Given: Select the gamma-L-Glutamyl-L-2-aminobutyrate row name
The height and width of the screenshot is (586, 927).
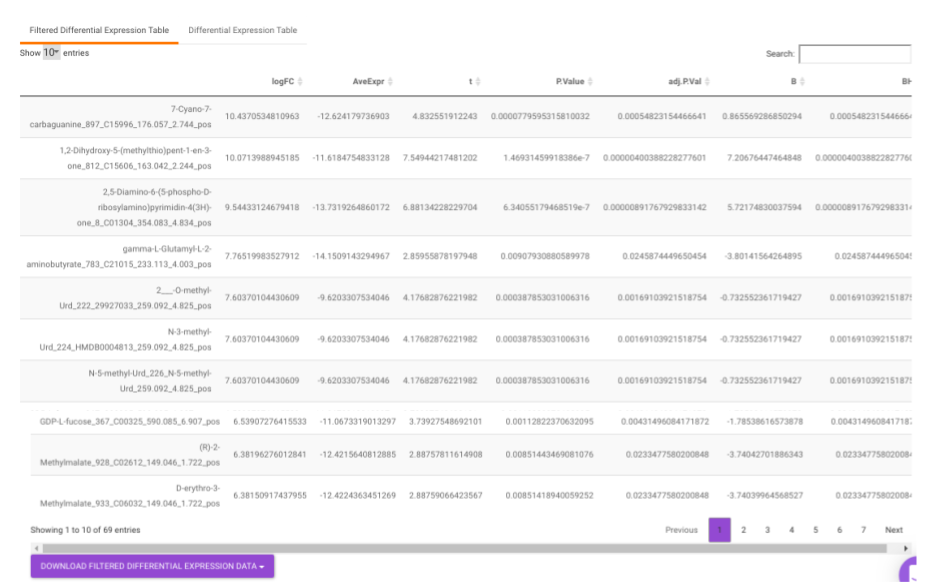Looking at the screenshot, I should [119, 257].
